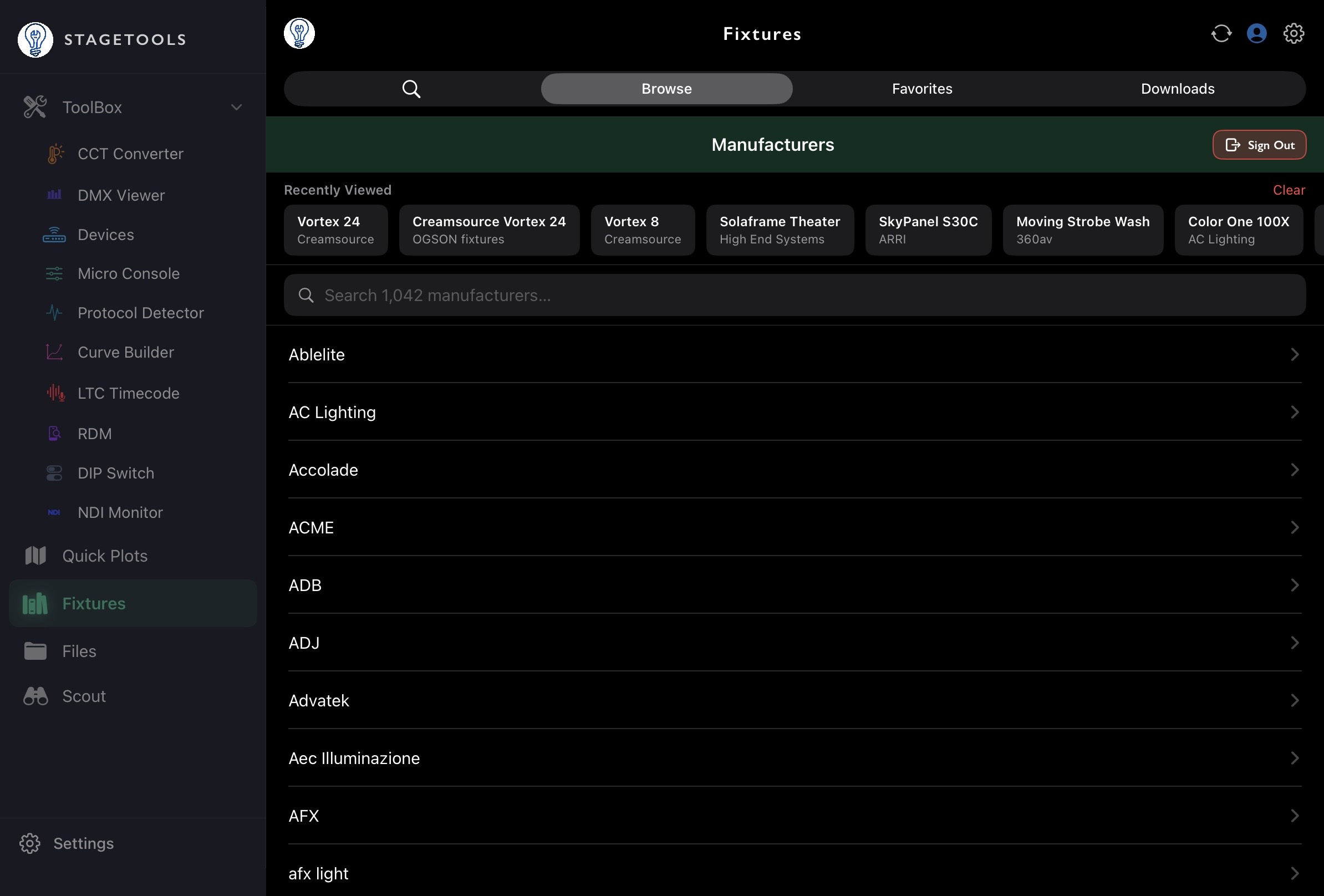Viewport: 1324px width, 896px height.
Task: Click the RDM search-document icon
Action: [x=54, y=434]
